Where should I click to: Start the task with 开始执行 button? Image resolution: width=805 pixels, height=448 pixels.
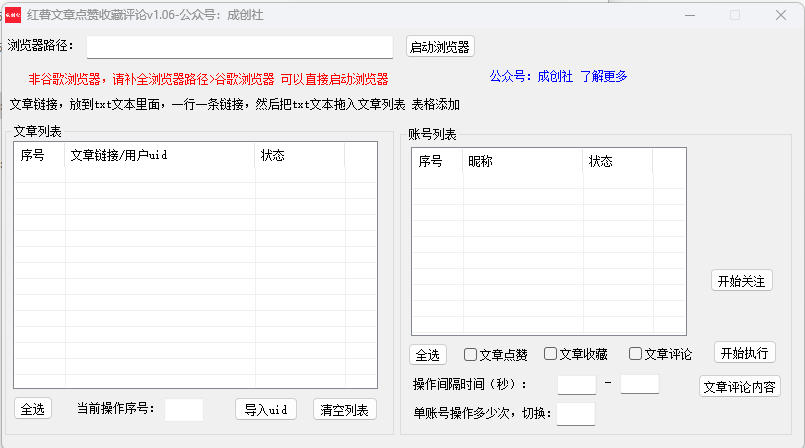tap(744, 353)
